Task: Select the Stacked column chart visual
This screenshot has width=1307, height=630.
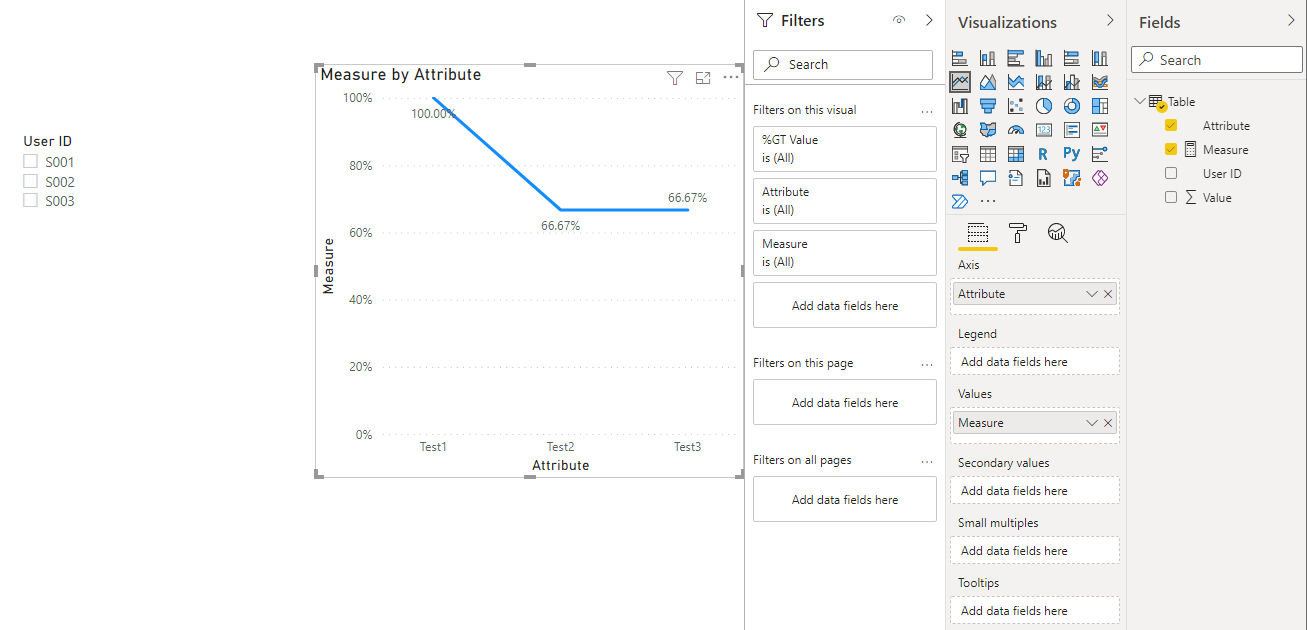Action: pyautogui.click(x=988, y=57)
